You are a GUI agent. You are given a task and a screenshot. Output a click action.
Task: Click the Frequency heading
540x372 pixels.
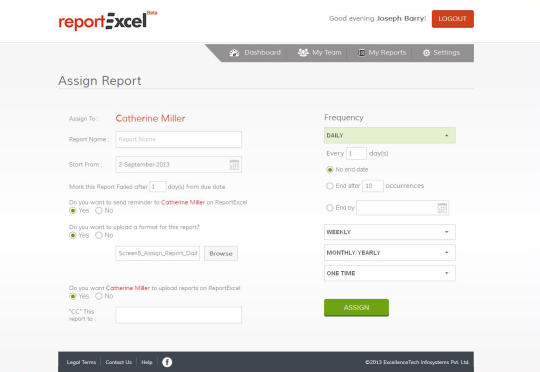tap(344, 118)
